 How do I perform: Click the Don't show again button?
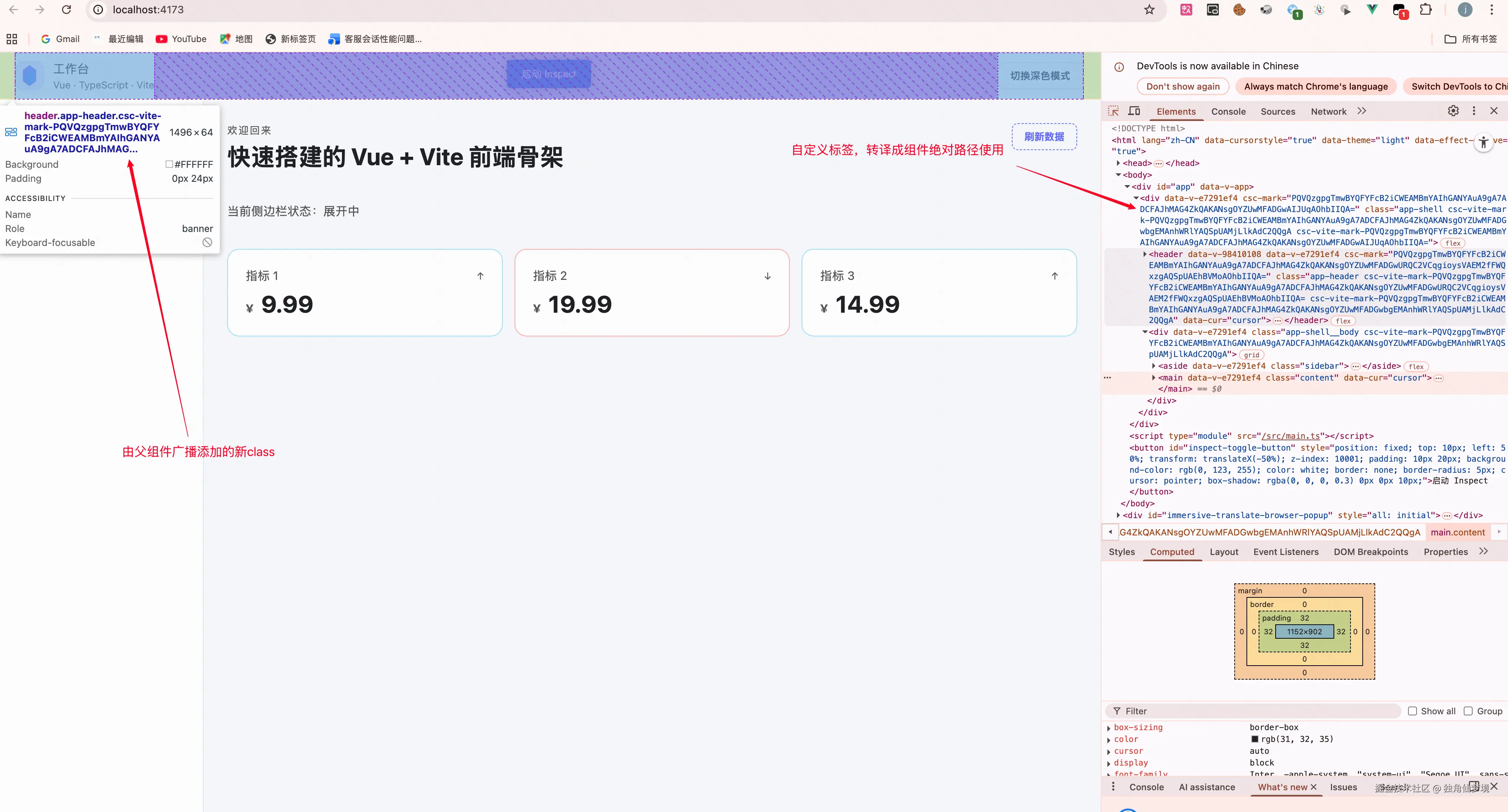(1183, 87)
